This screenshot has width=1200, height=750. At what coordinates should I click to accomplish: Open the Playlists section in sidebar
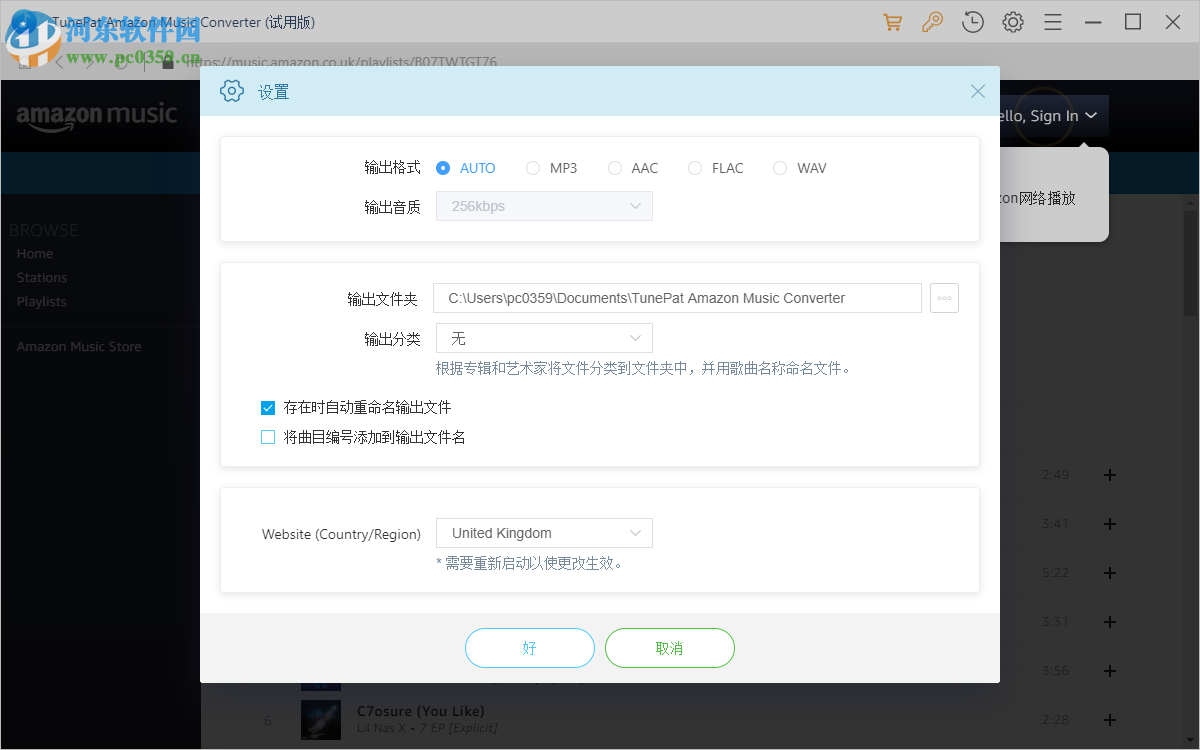pos(41,301)
